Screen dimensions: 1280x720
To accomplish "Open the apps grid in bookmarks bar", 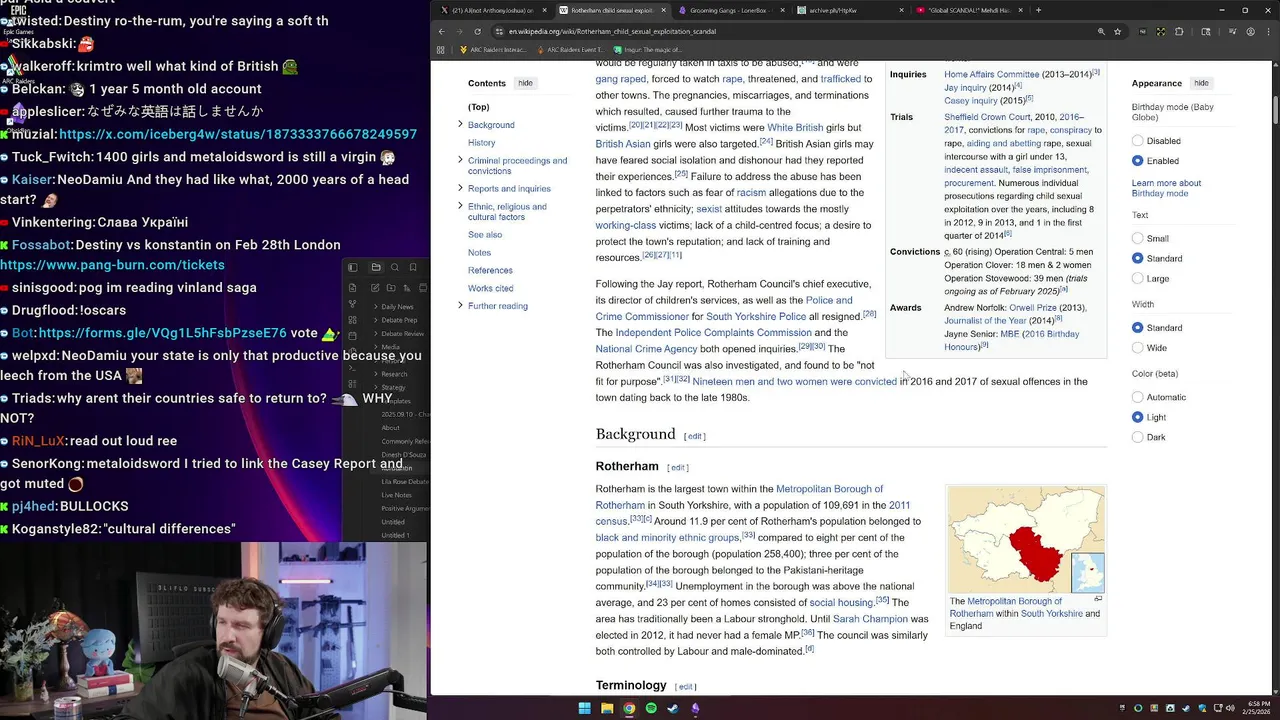I will (x=441, y=49).
